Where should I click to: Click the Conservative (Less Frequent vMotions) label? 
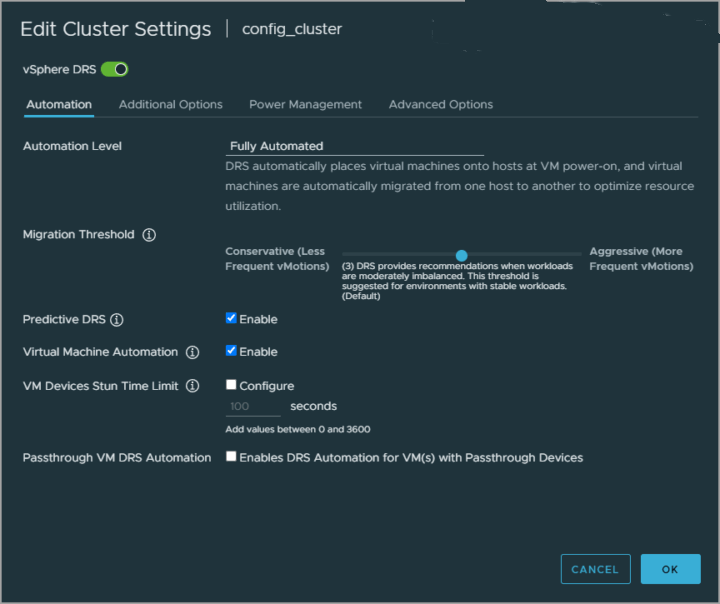[277, 259]
